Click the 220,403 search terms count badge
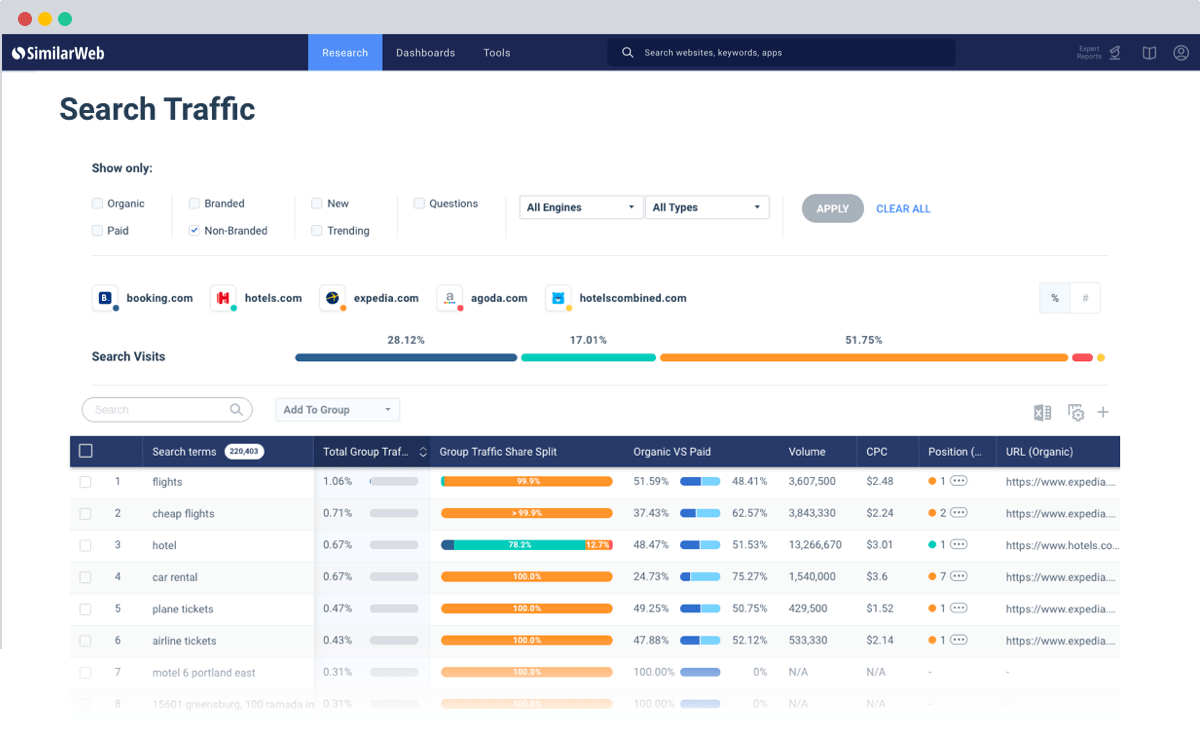Image resolution: width=1200 pixels, height=730 pixels. tap(244, 451)
